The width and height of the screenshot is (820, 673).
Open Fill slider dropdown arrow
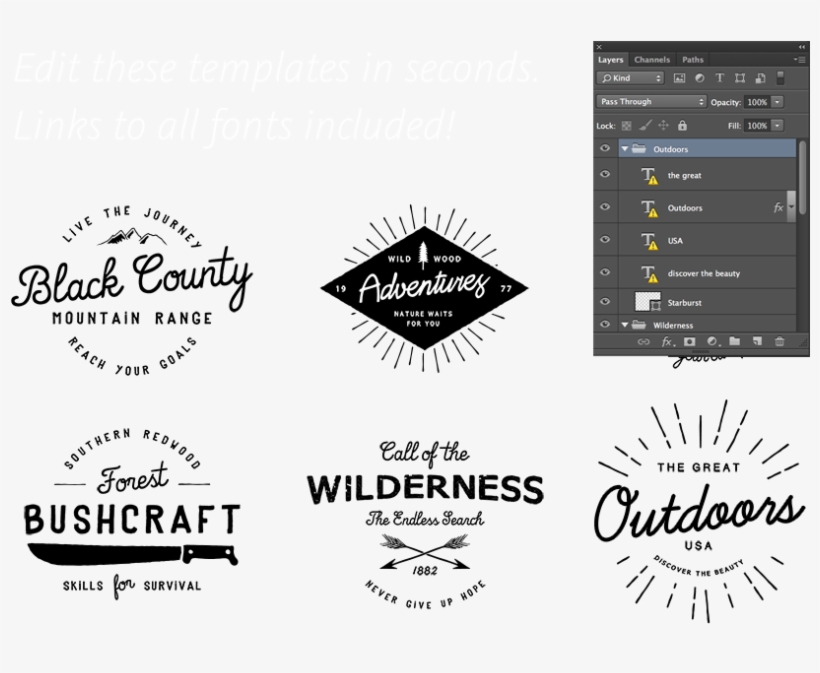[x=778, y=126]
